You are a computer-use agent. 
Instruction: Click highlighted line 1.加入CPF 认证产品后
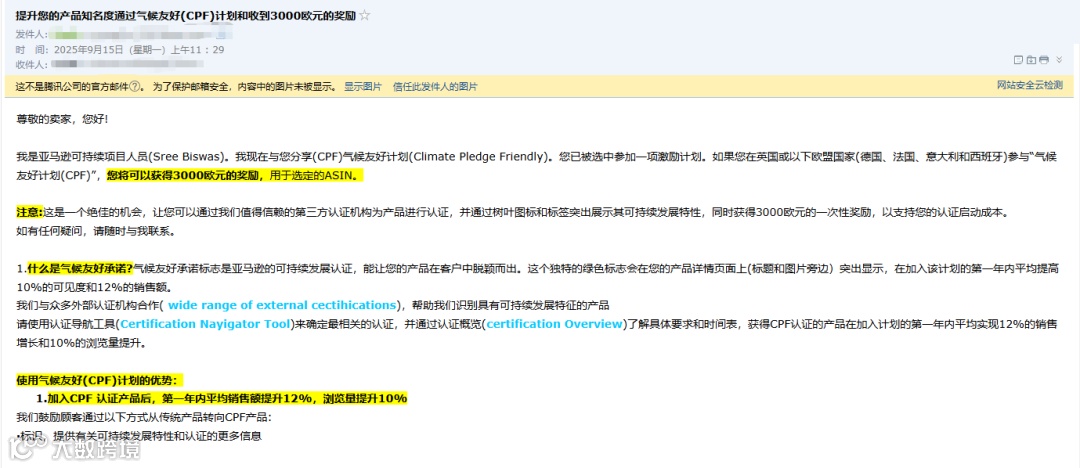click(221, 398)
